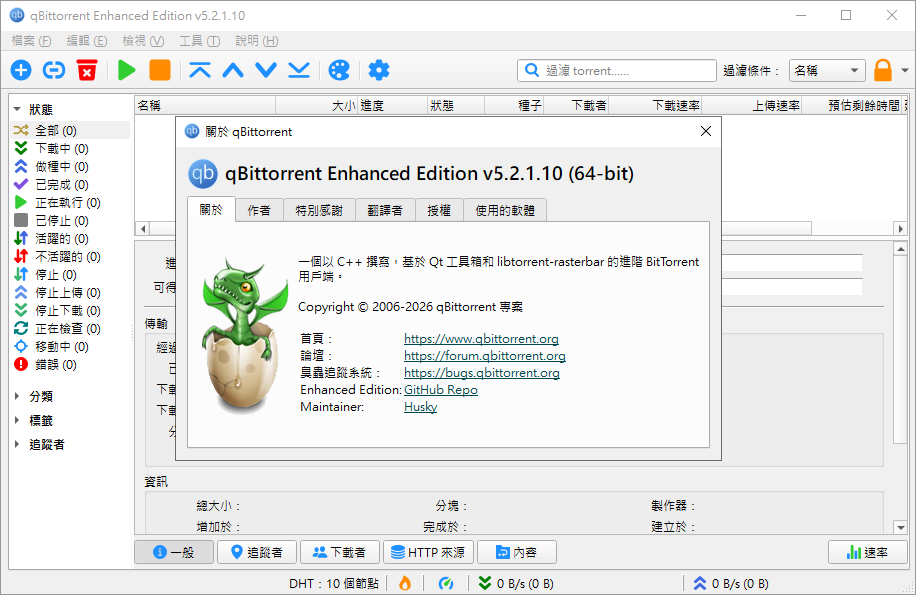Image resolution: width=916 pixels, height=595 pixels.
Task: Open https://forum.qbittorrent.org link
Action: tap(485, 356)
